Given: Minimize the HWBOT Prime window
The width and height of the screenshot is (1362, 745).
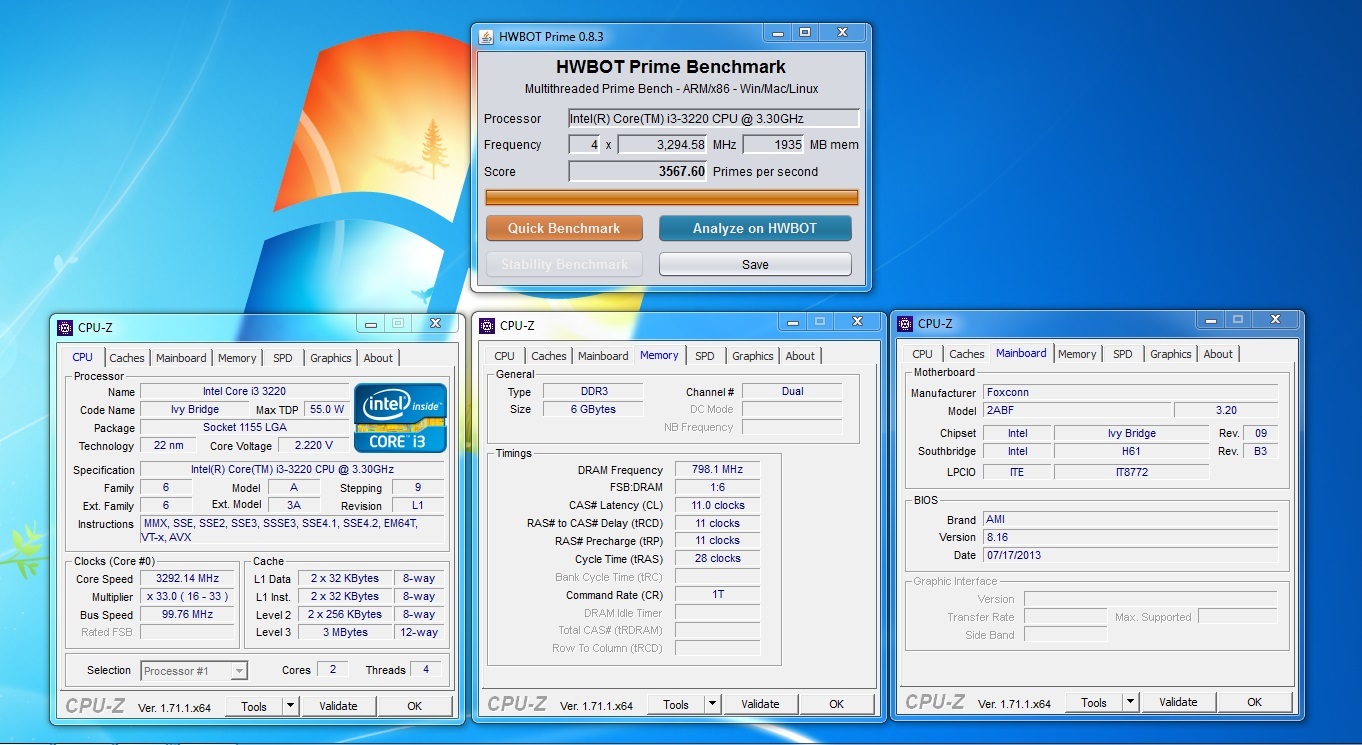Looking at the screenshot, I should pyautogui.click(x=778, y=33).
